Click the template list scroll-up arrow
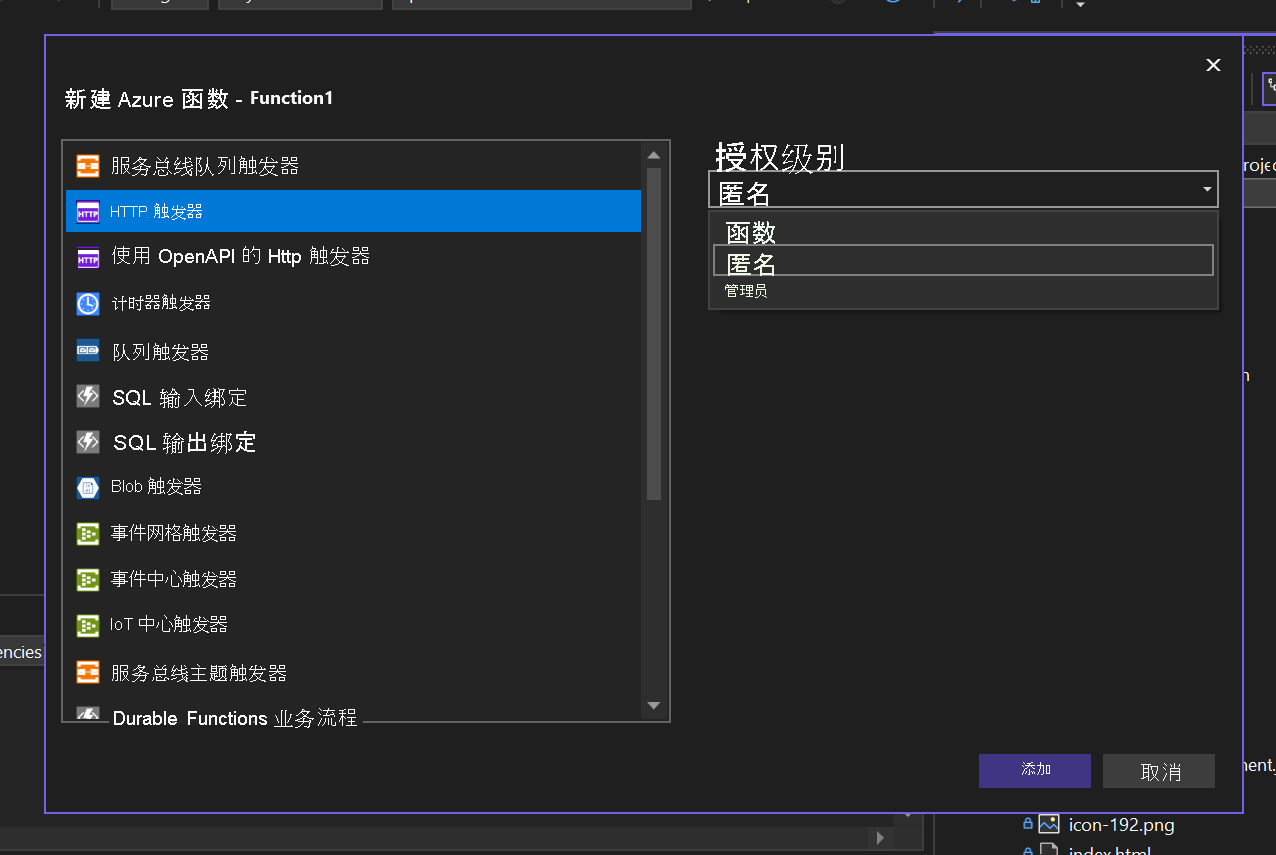 pos(654,155)
